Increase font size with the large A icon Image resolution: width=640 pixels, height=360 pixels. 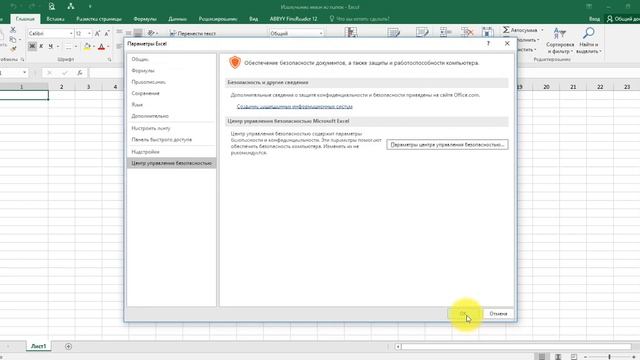point(97,33)
